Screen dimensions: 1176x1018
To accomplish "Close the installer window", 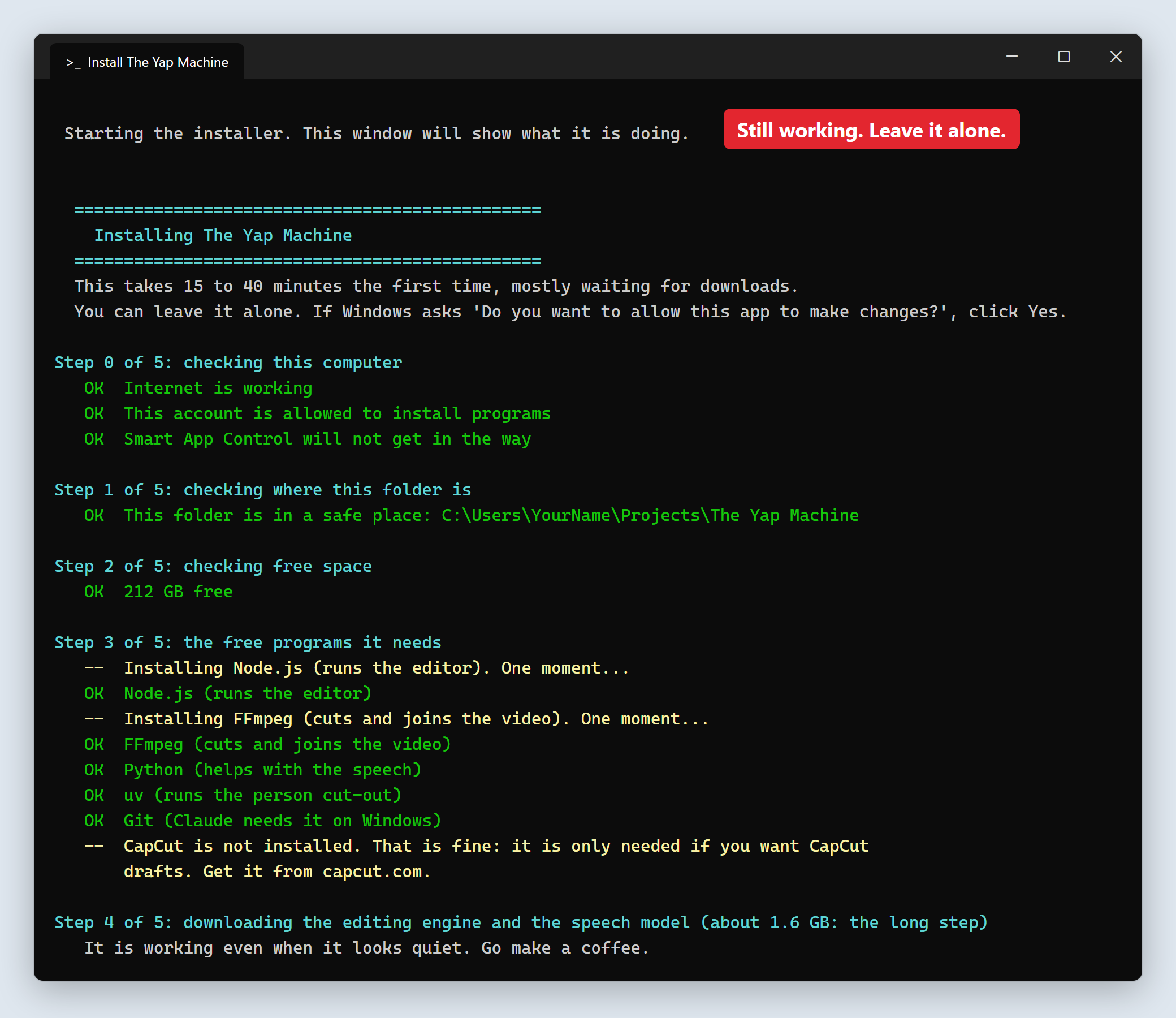I will [1116, 57].
